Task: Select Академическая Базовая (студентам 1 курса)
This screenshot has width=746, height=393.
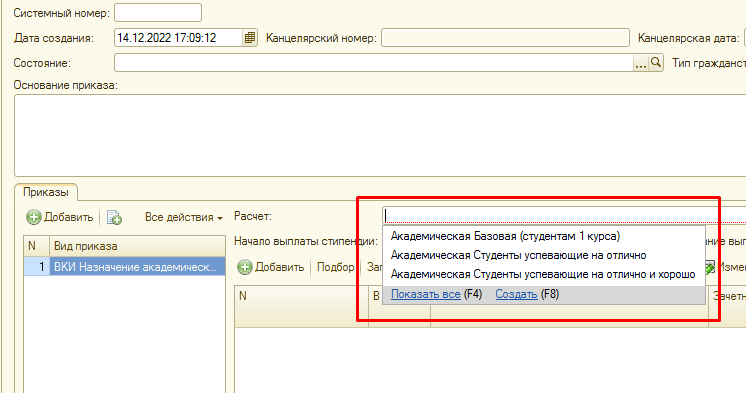Action: click(x=505, y=236)
